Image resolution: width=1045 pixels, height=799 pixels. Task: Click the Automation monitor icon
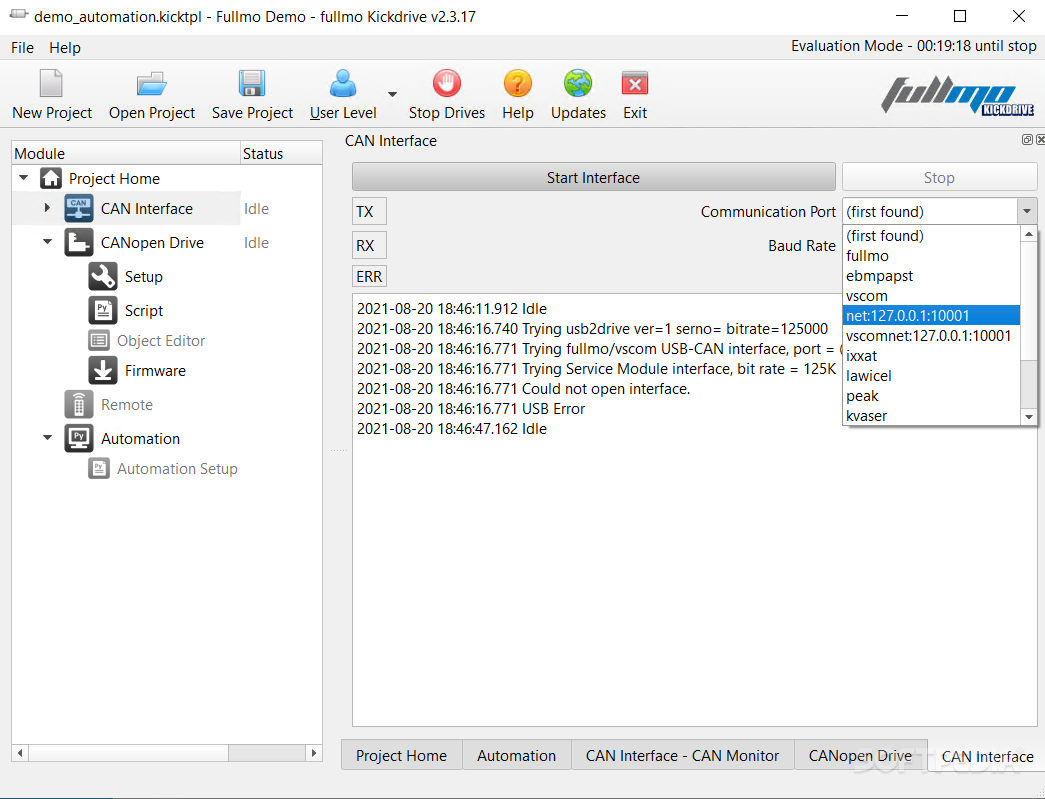click(79, 438)
